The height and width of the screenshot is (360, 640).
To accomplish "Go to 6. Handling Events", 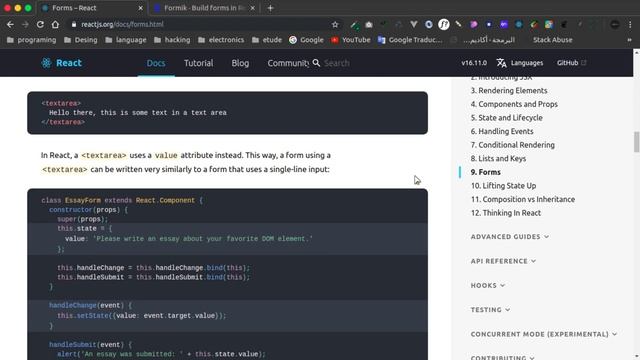I will [502, 131].
